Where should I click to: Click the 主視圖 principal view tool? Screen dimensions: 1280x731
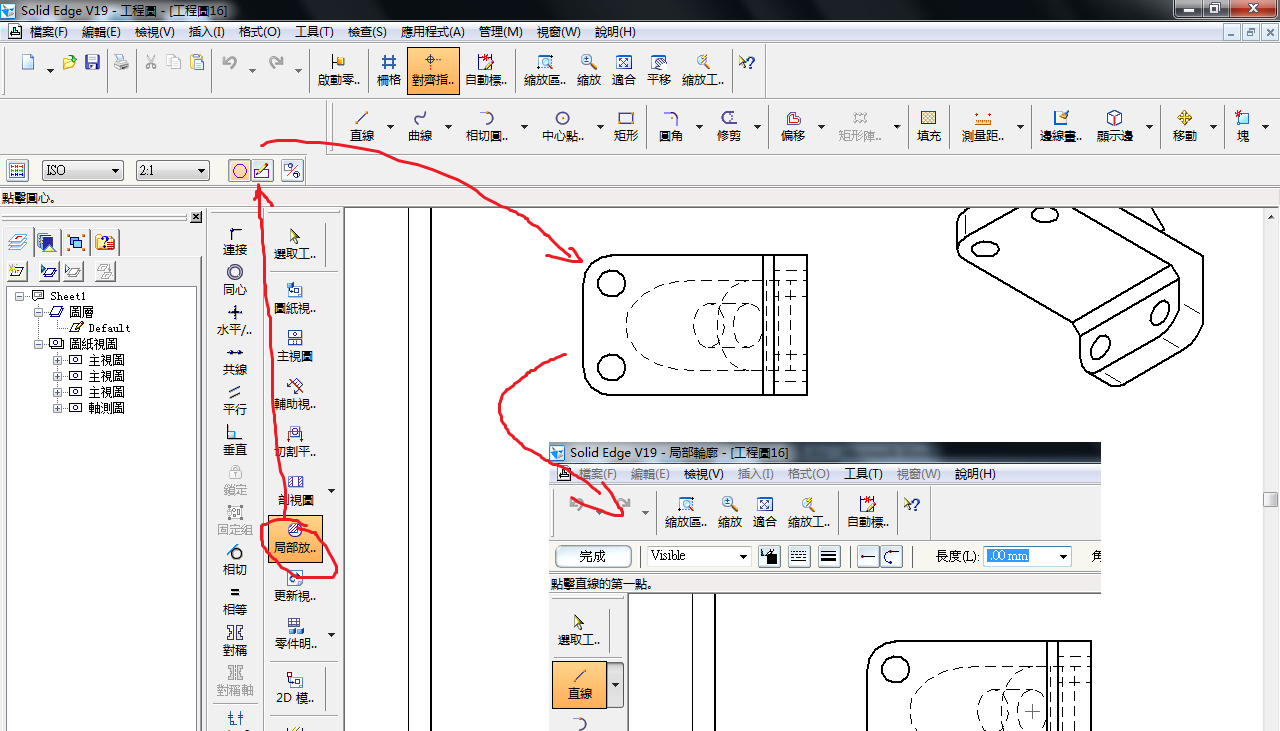coord(295,346)
